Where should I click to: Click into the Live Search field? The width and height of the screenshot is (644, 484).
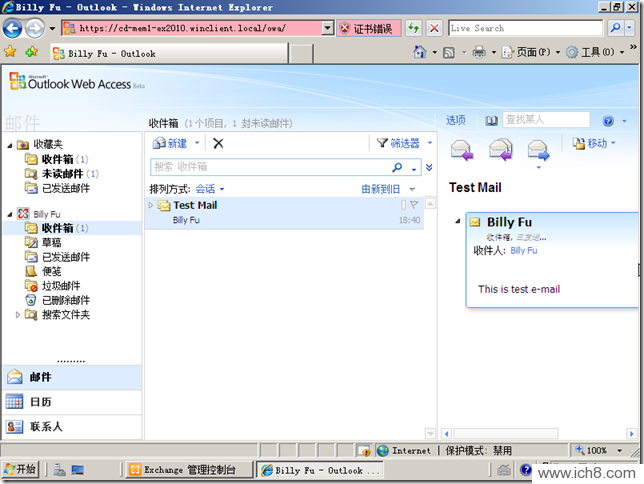(x=525, y=28)
